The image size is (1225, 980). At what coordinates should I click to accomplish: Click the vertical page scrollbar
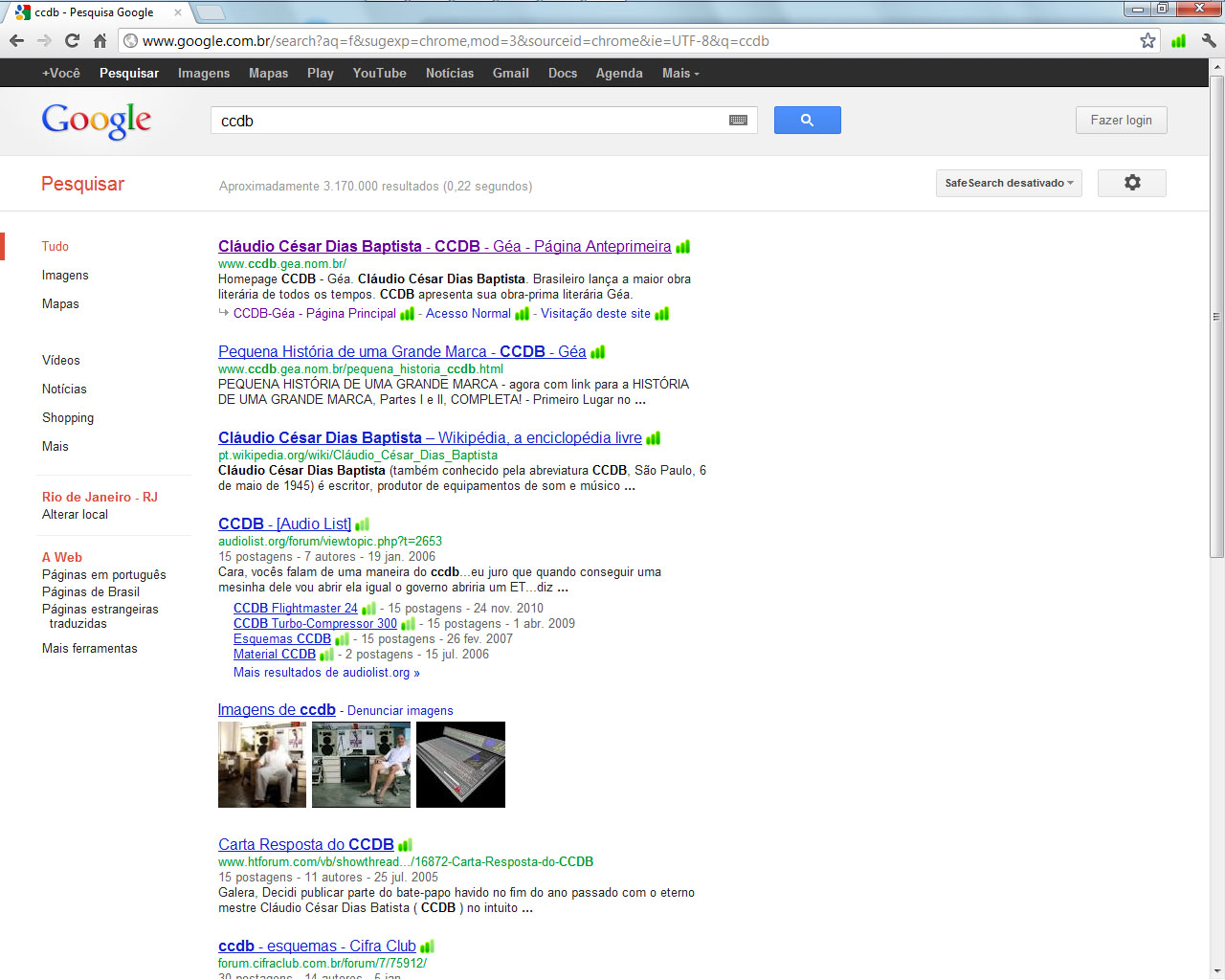(x=1216, y=316)
